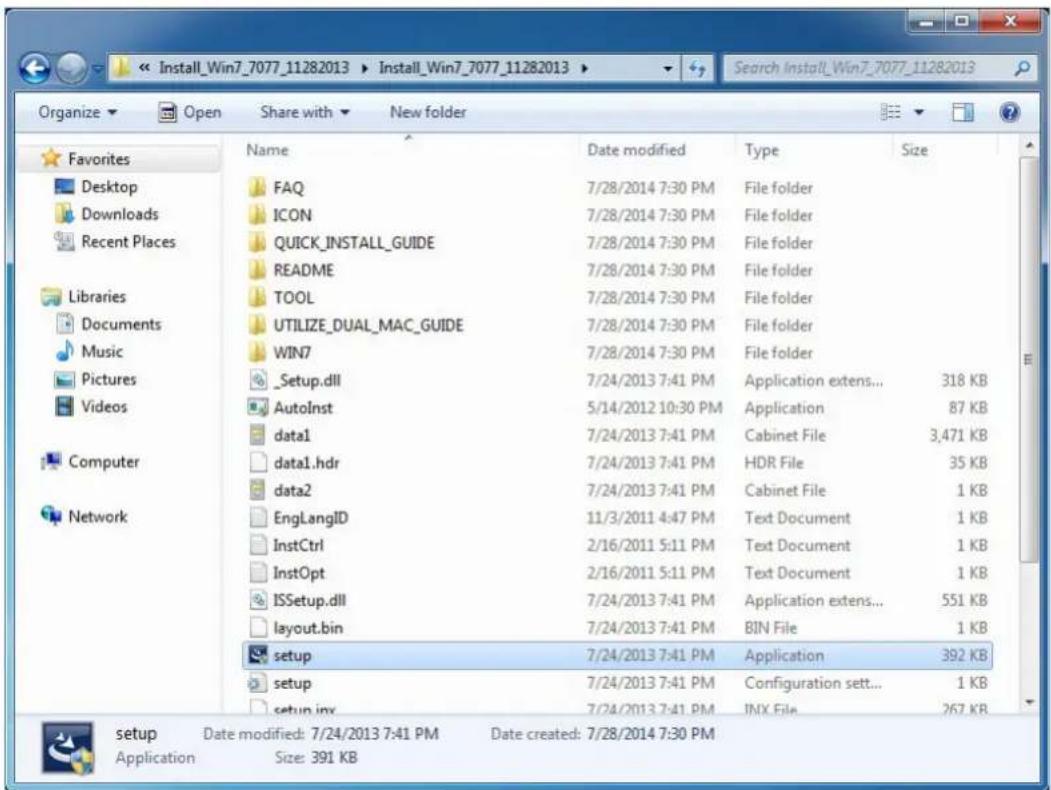Click the UTILIZE_DUAL_MAC_GUIDE folder icon
This screenshot has height=790, width=1051.
(257, 325)
